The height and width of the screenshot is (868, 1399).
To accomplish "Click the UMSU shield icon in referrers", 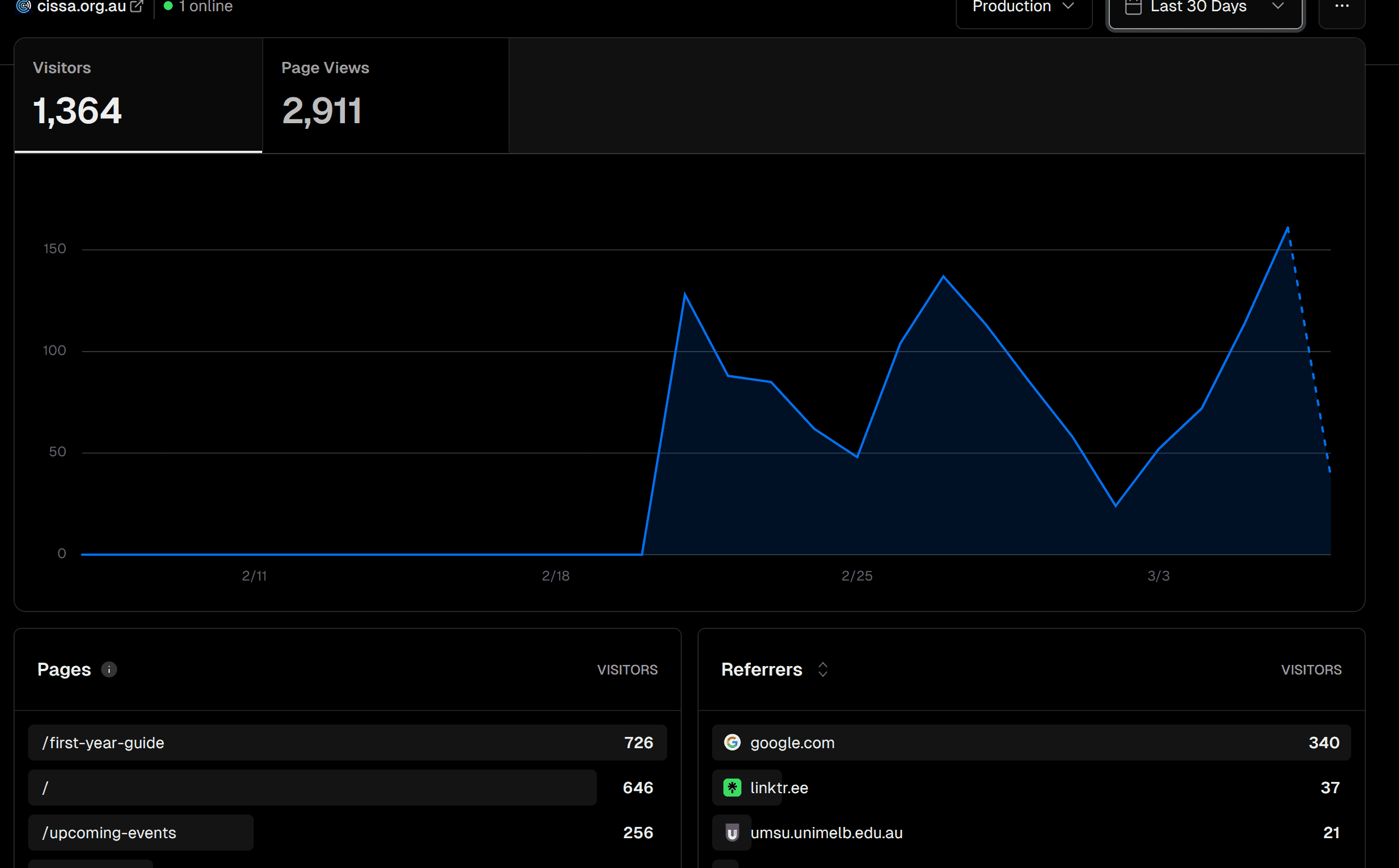I will click(x=732, y=833).
